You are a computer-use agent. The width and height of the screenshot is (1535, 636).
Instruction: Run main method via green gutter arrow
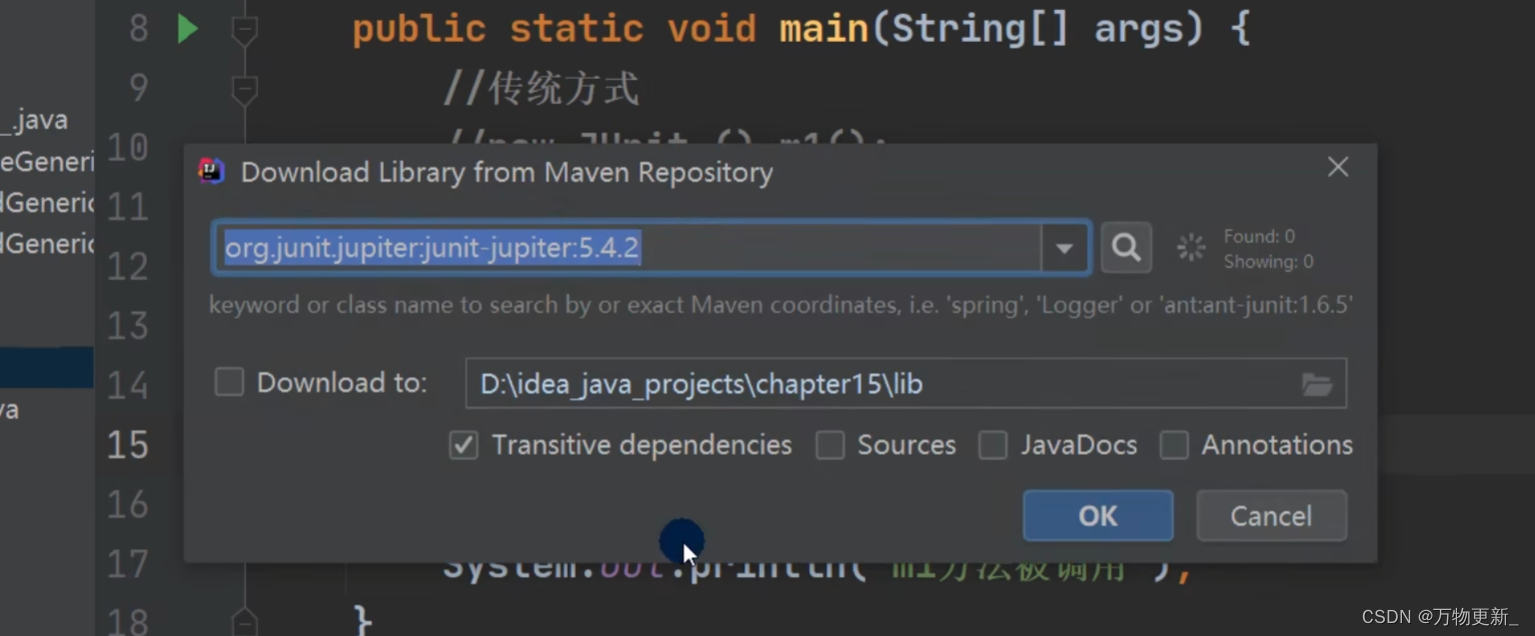[187, 27]
